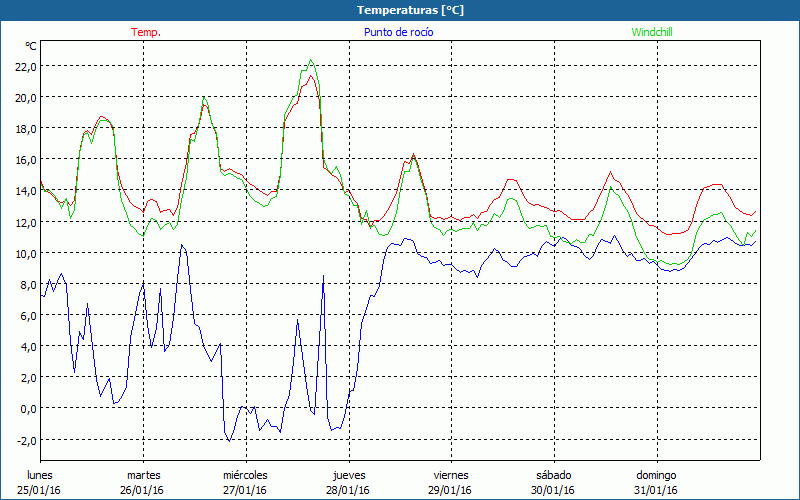Screen dimensions: 800x500
Task: Click the sábado day label
Action: pos(554,475)
